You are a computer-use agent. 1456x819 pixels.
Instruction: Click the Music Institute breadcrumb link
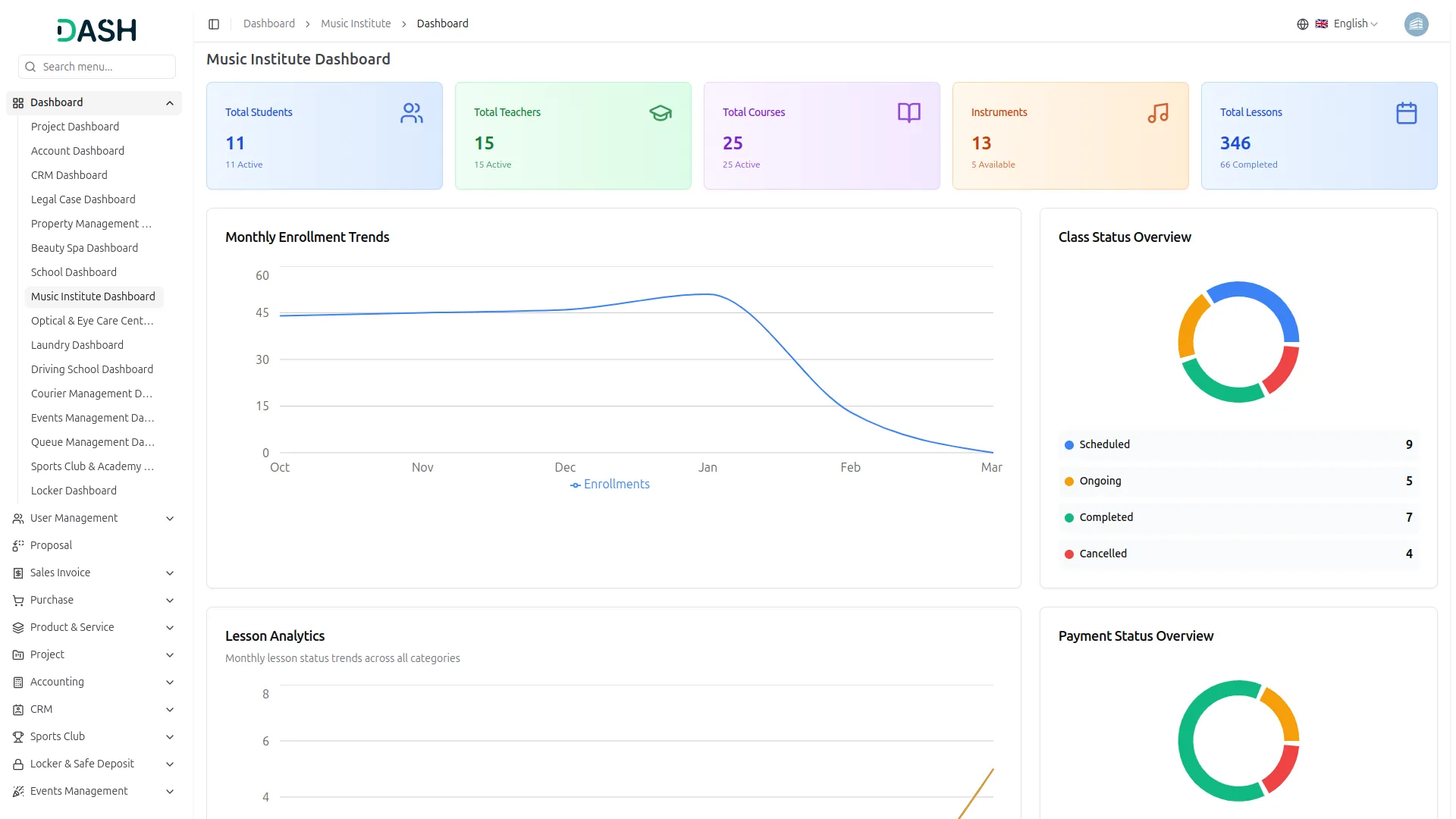coord(356,24)
